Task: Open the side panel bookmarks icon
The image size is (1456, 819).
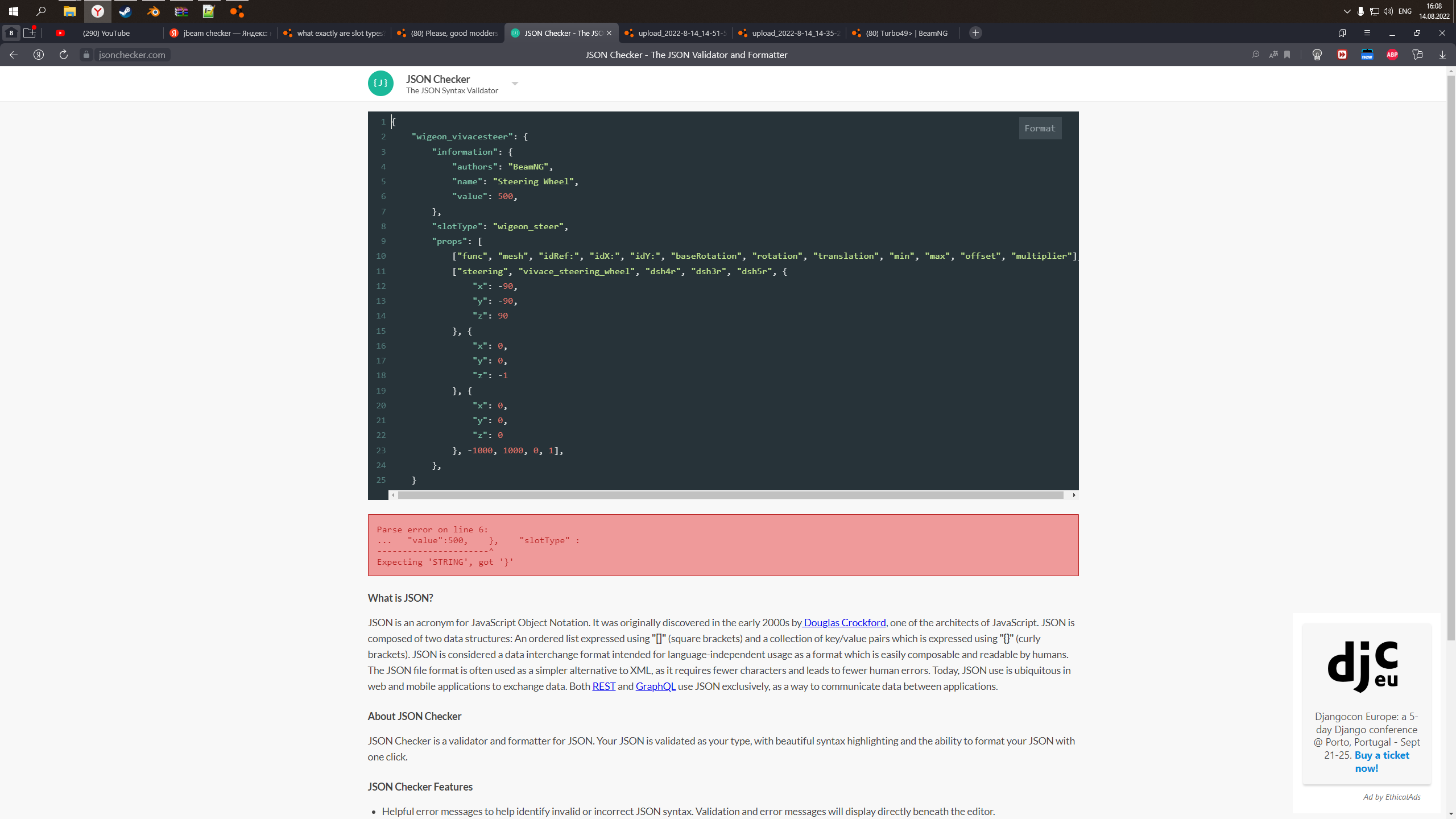Action: 1342,33
